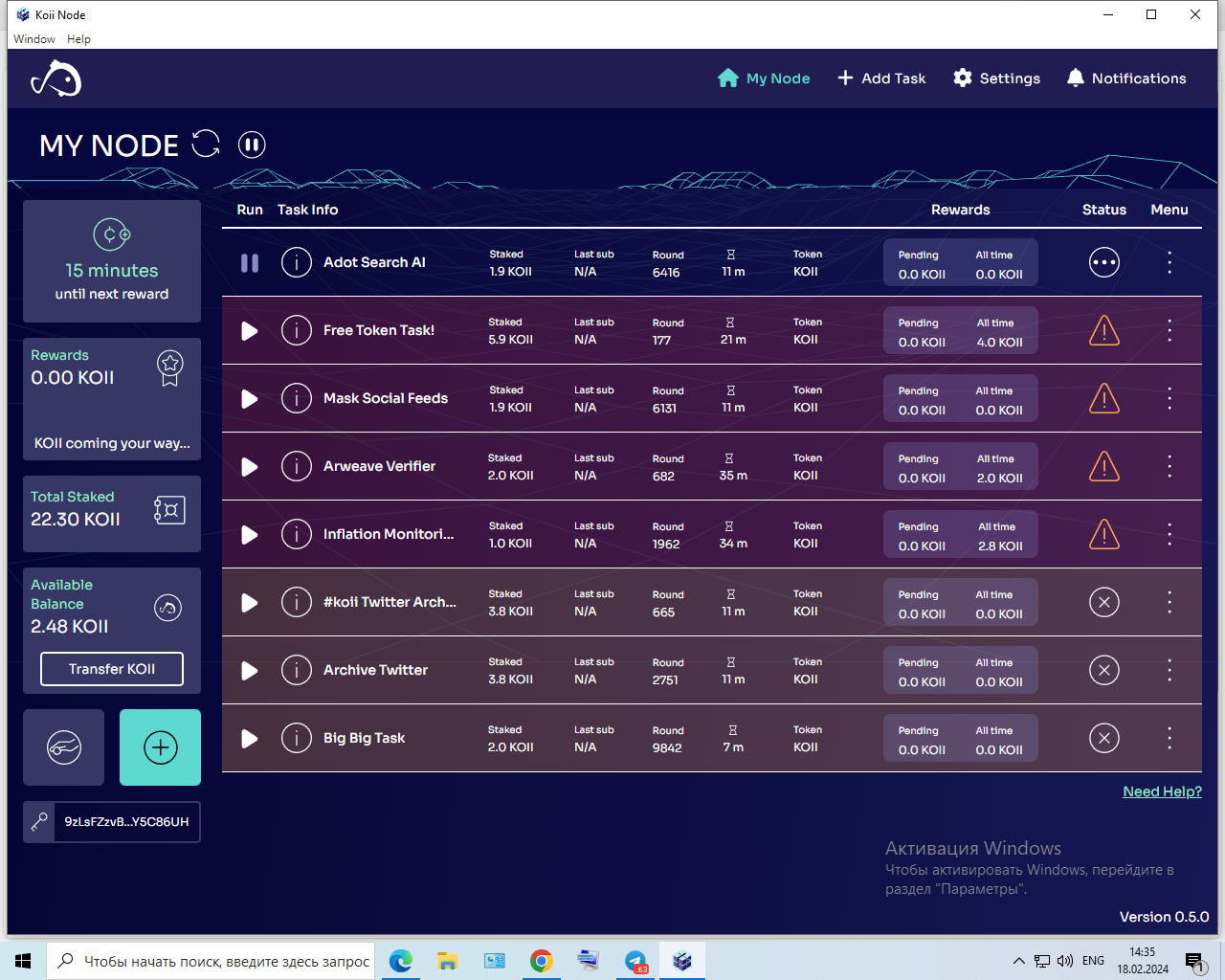Open Microsoft Edge from the taskbar
1225x980 pixels.
[x=401, y=961]
